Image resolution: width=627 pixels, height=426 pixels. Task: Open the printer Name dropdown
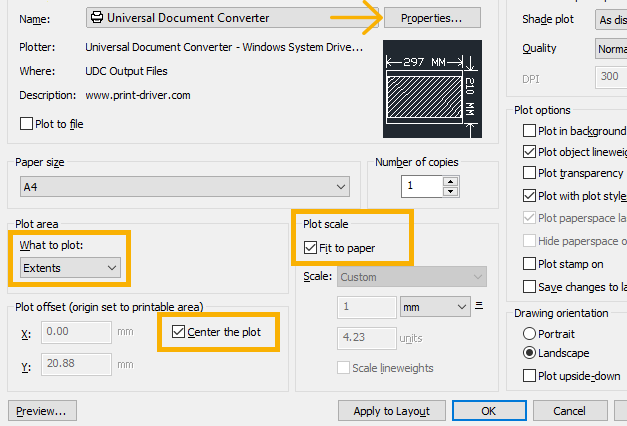pos(232,18)
